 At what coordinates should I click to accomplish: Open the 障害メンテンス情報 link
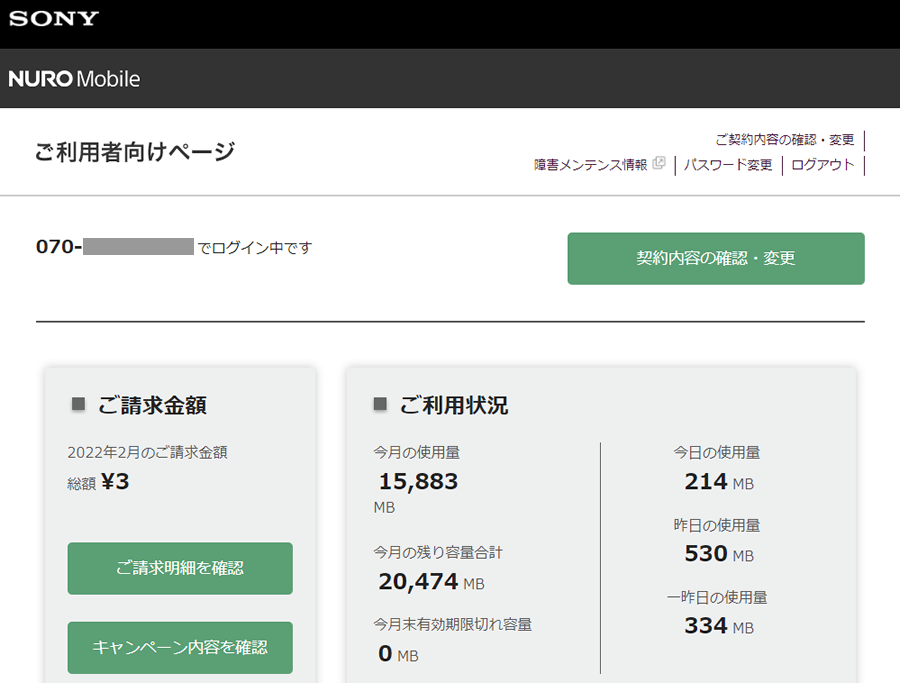click(x=590, y=165)
